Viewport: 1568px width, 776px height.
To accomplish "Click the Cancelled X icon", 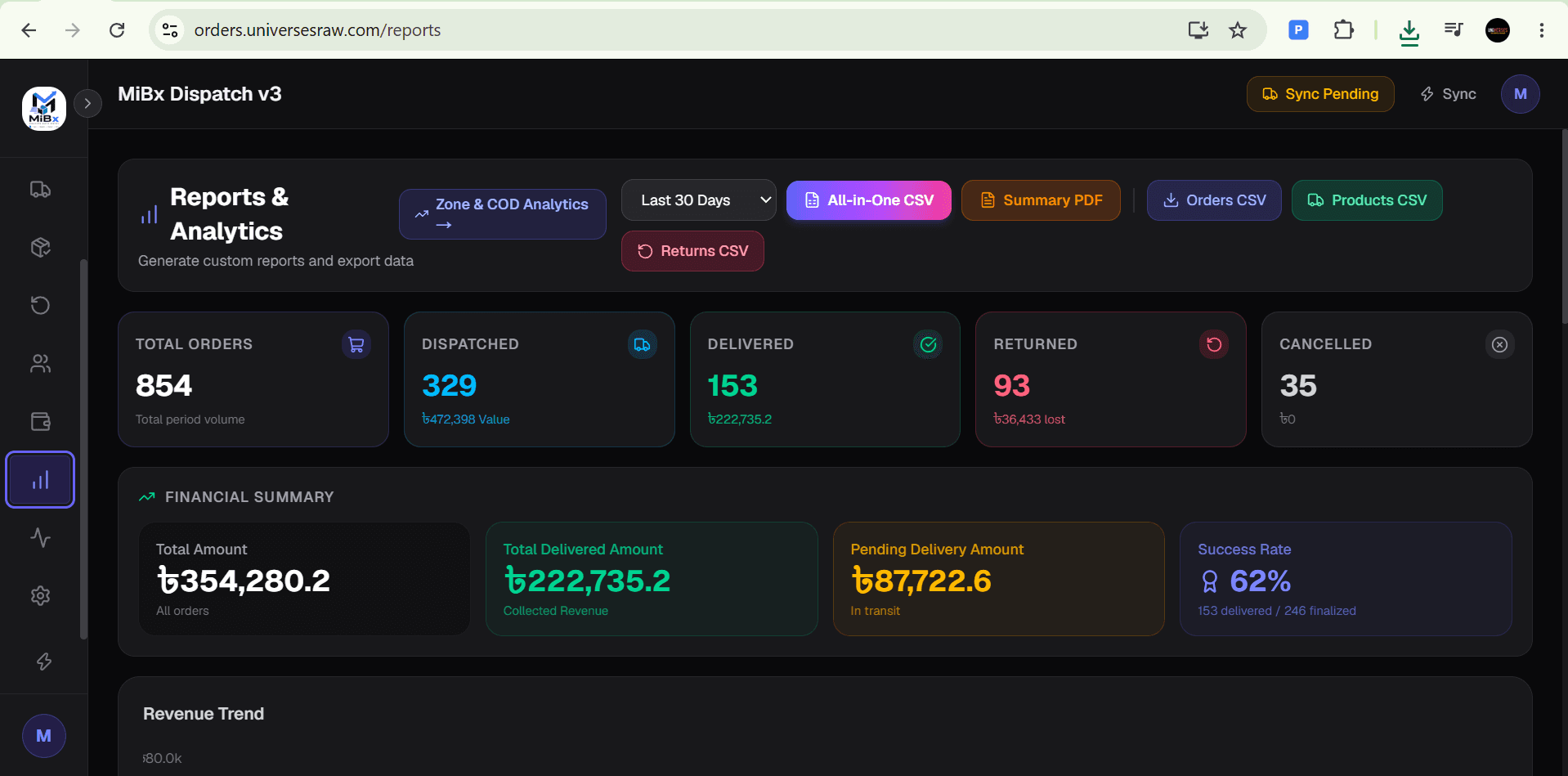I will tap(1499, 344).
